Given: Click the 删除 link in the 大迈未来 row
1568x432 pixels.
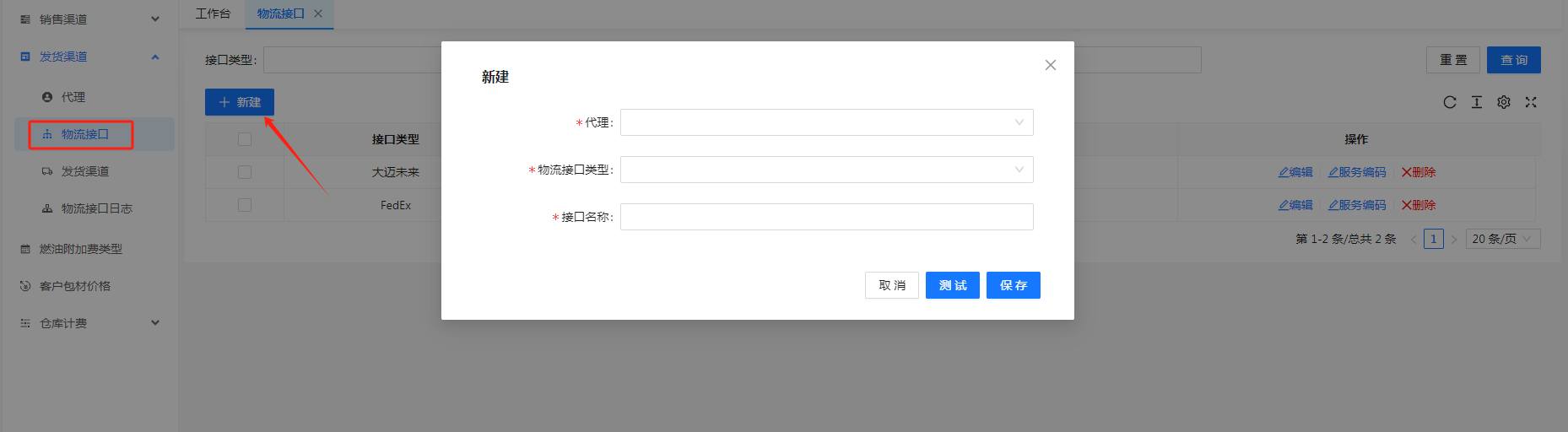Looking at the screenshot, I should [x=1419, y=172].
